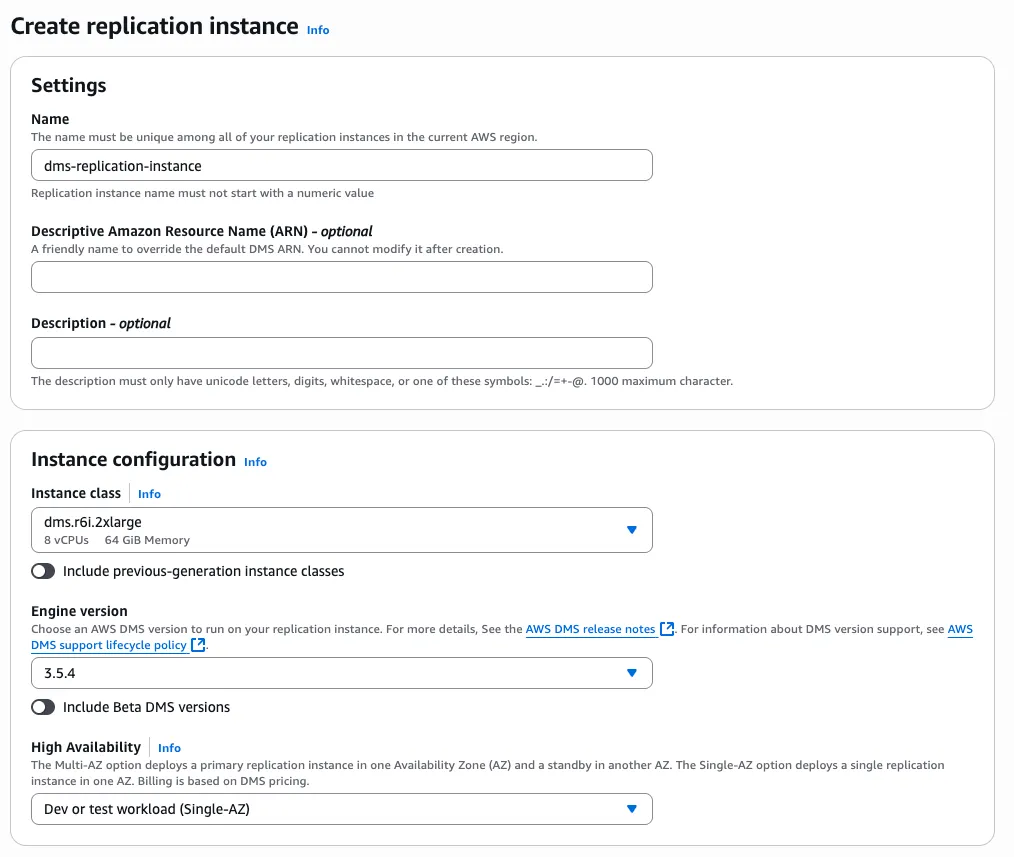Click the external link icon after lifecycle policy
The width and height of the screenshot is (1014, 857).
[199, 645]
